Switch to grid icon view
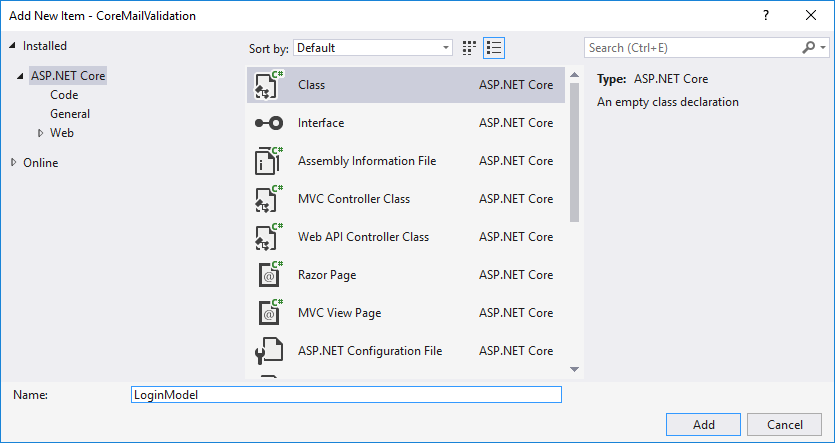 pyautogui.click(x=470, y=48)
